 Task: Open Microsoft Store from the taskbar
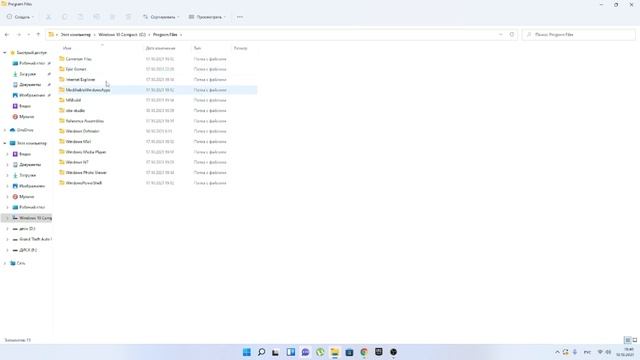tap(349, 352)
